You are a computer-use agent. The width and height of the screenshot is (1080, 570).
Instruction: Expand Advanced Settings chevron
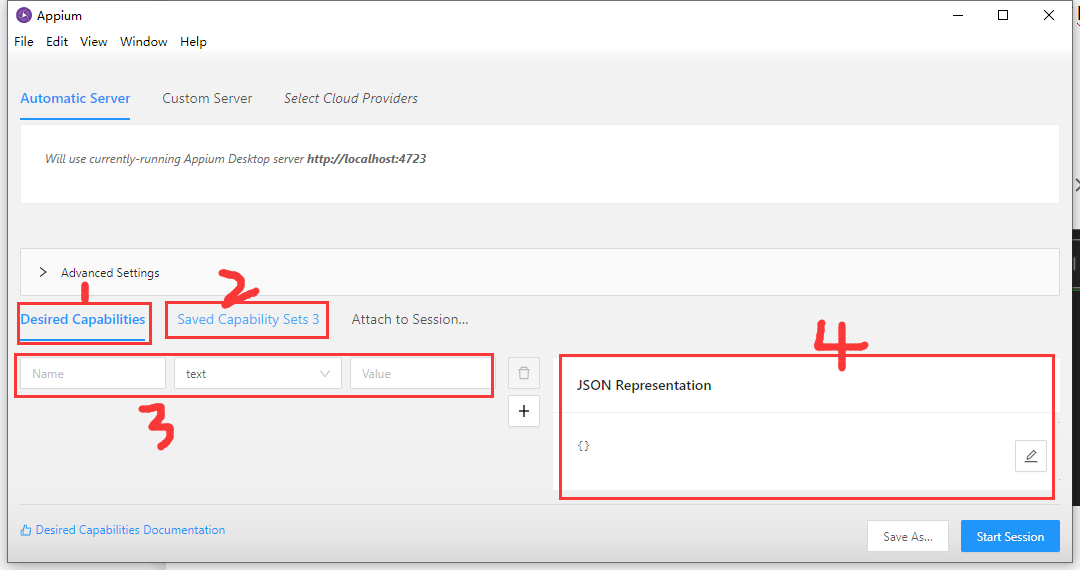pos(43,272)
